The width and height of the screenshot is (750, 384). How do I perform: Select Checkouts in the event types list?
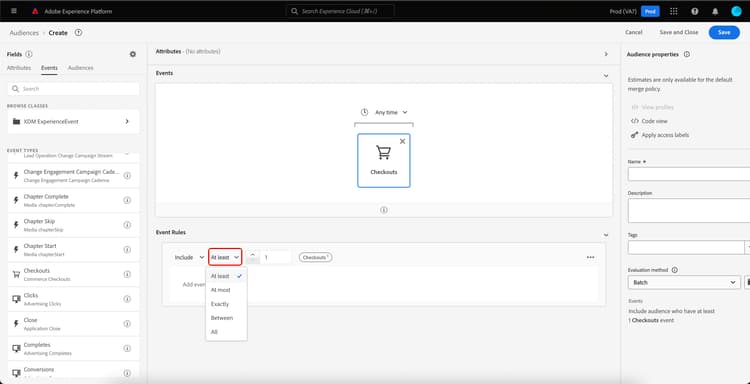click(x=73, y=274)
